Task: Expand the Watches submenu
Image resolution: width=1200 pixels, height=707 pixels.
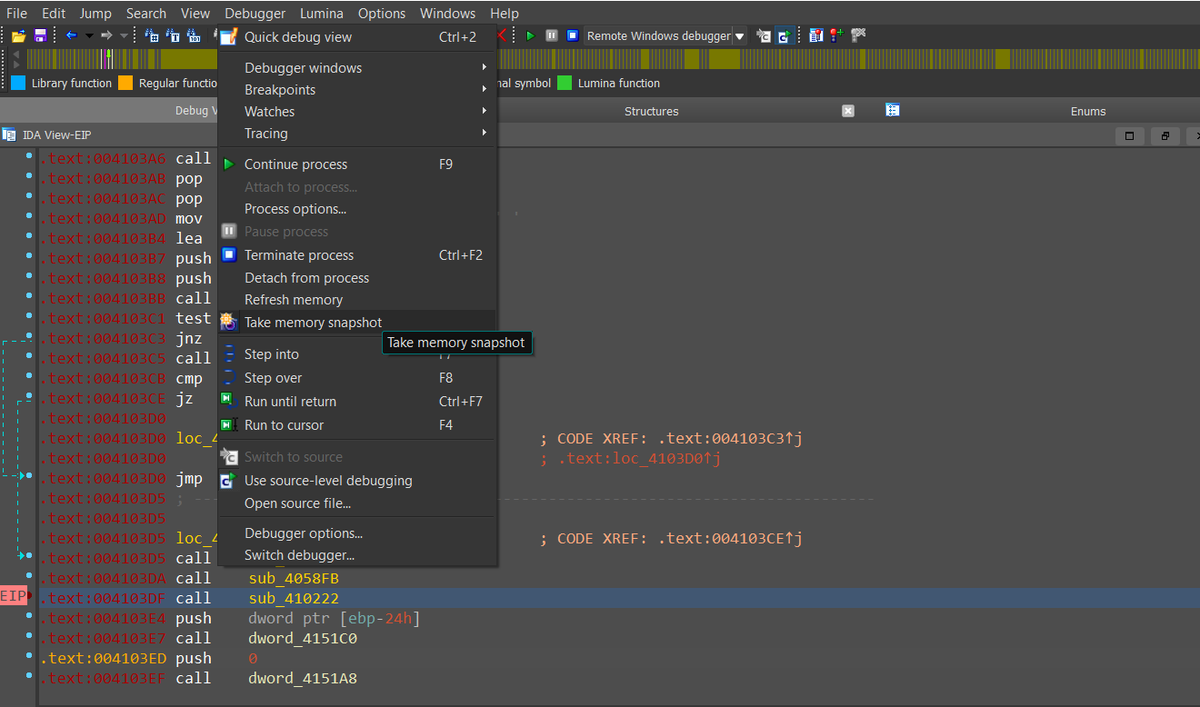Action: 357,112
